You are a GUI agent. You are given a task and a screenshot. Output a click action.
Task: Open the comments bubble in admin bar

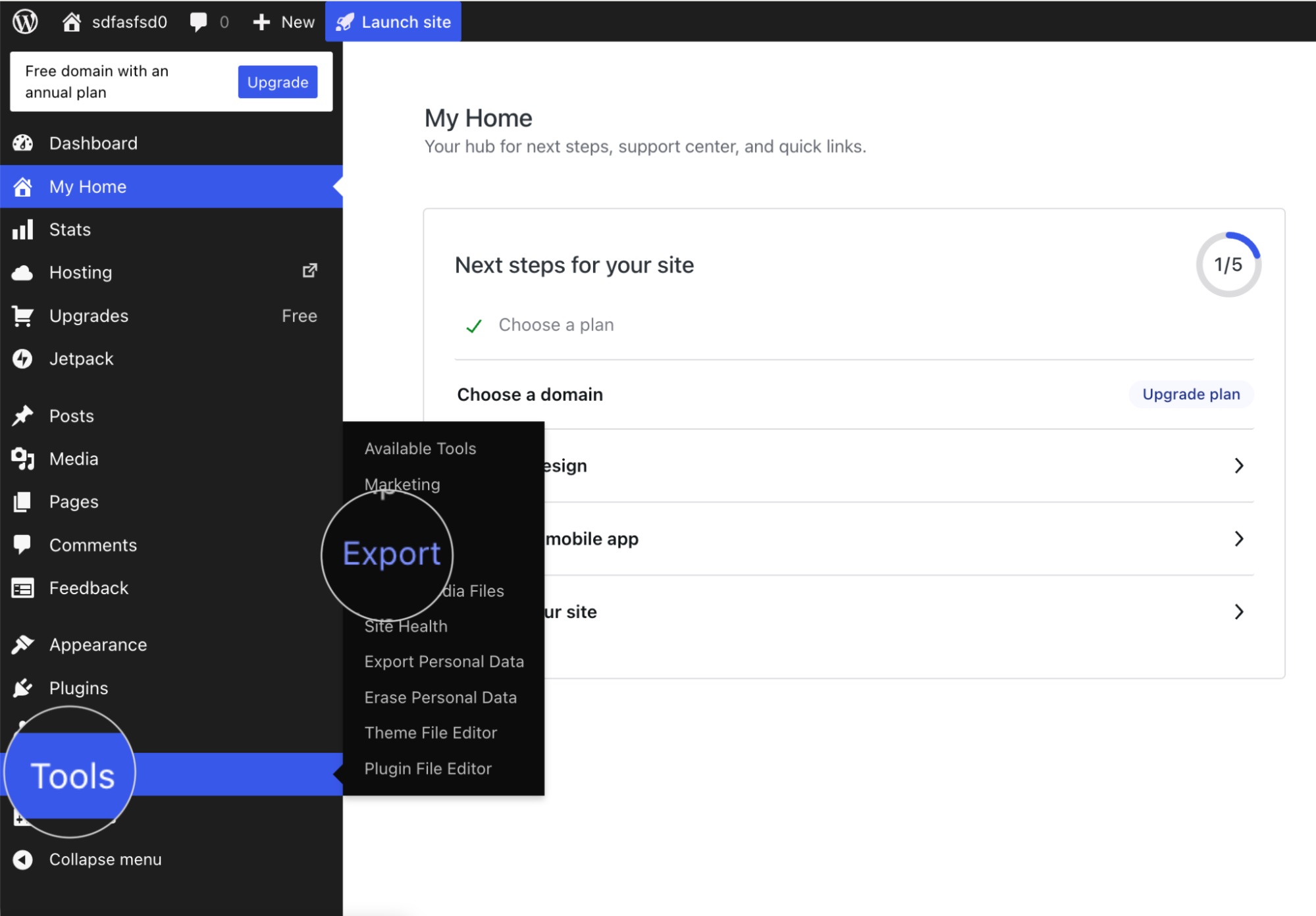point(197,22)
